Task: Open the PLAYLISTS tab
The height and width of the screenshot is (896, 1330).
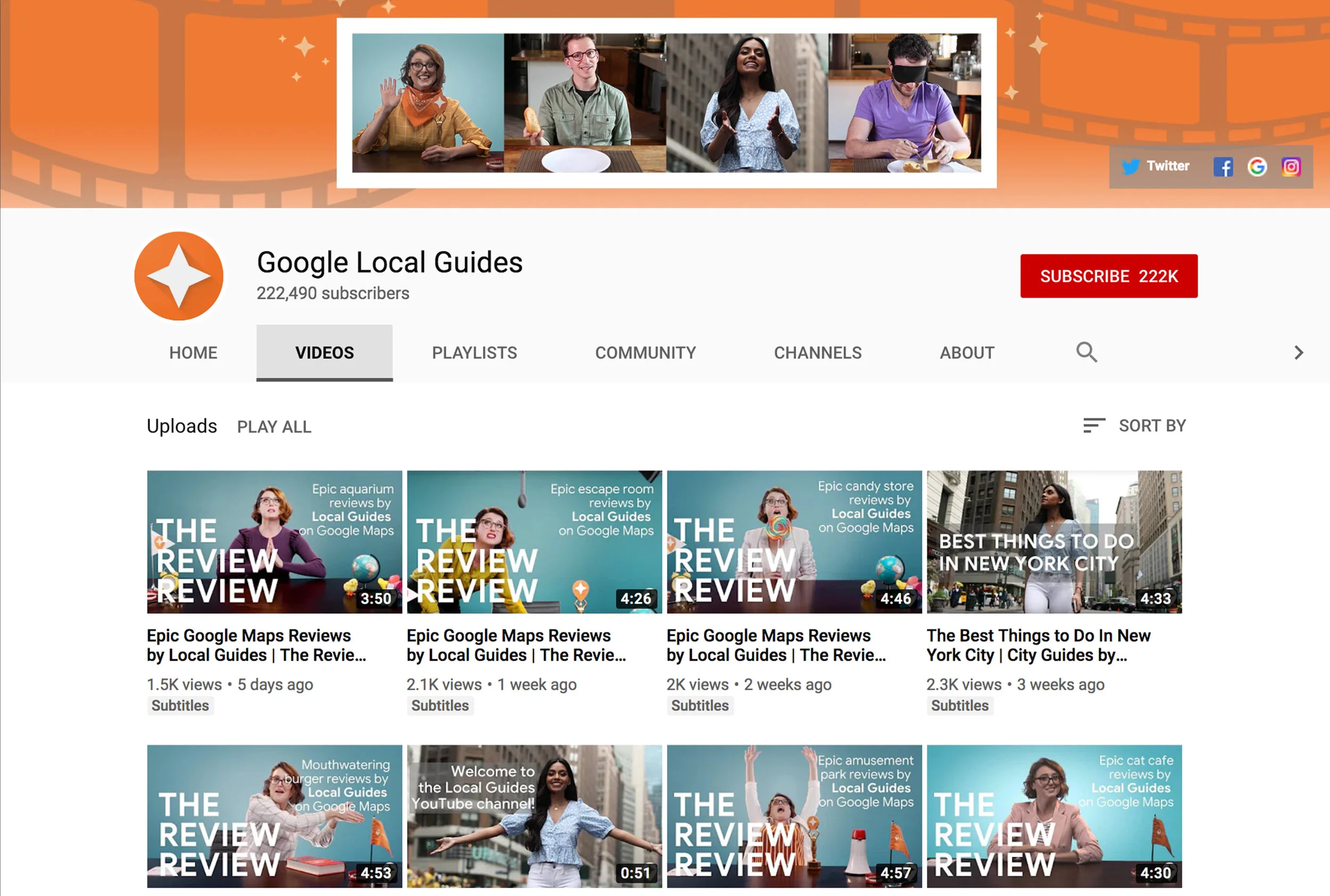Action: pyautogui.click(x=474, y=353)
